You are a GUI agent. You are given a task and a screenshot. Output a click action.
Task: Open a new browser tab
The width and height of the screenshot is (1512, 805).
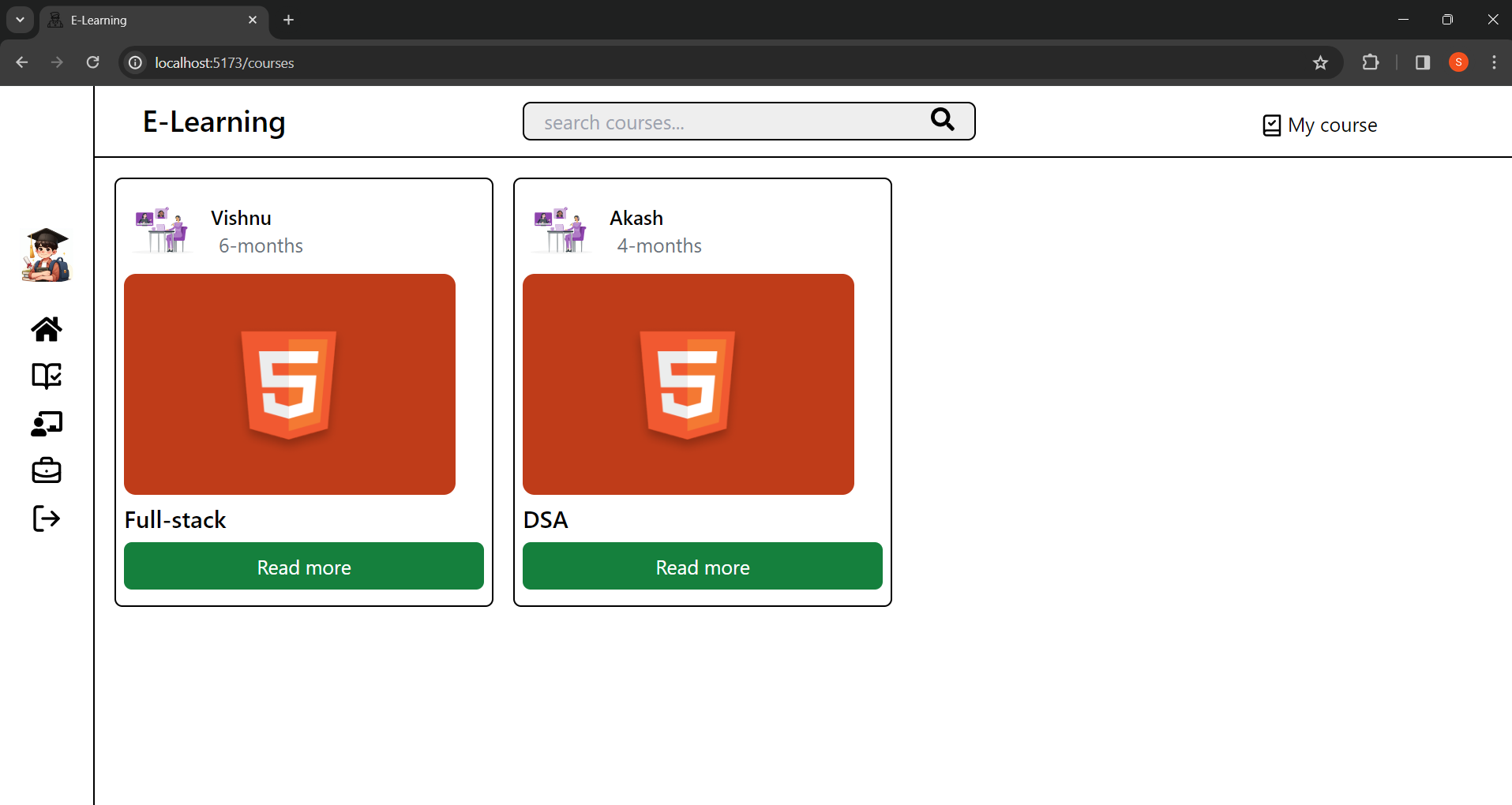point(288,20)
